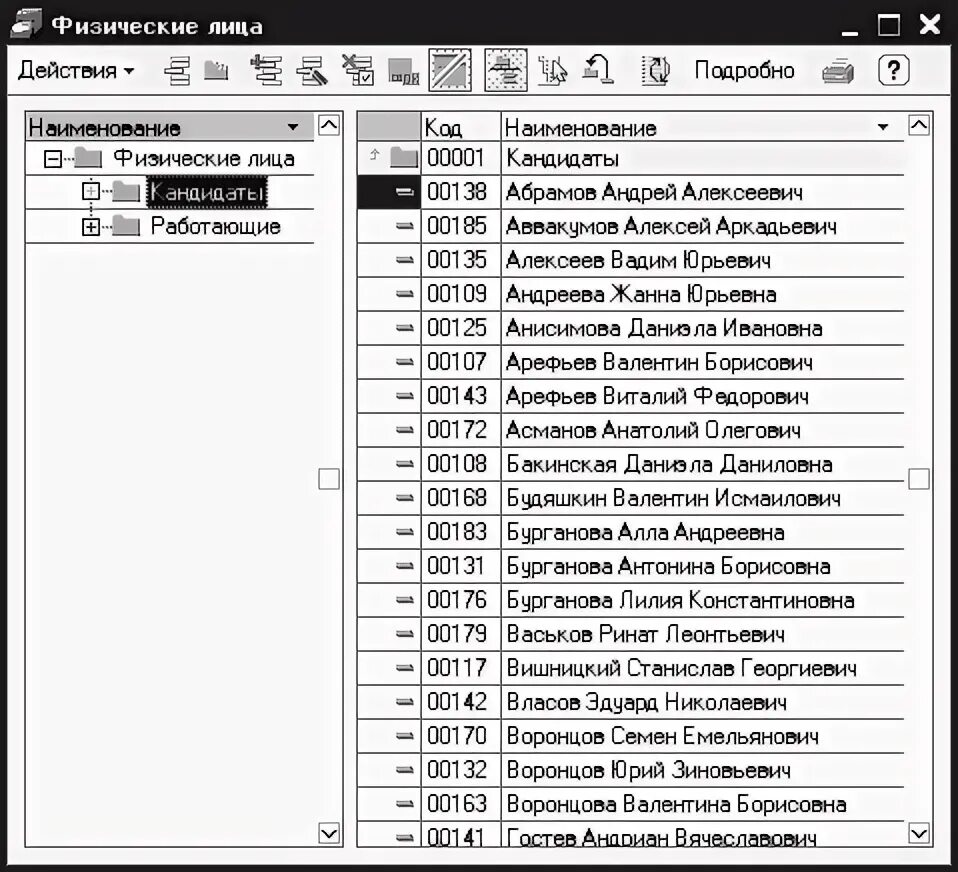Viewport: 958px width, 872px height.
Task: Click the tree panel scrollbar thumb
Action: [329, 479]
